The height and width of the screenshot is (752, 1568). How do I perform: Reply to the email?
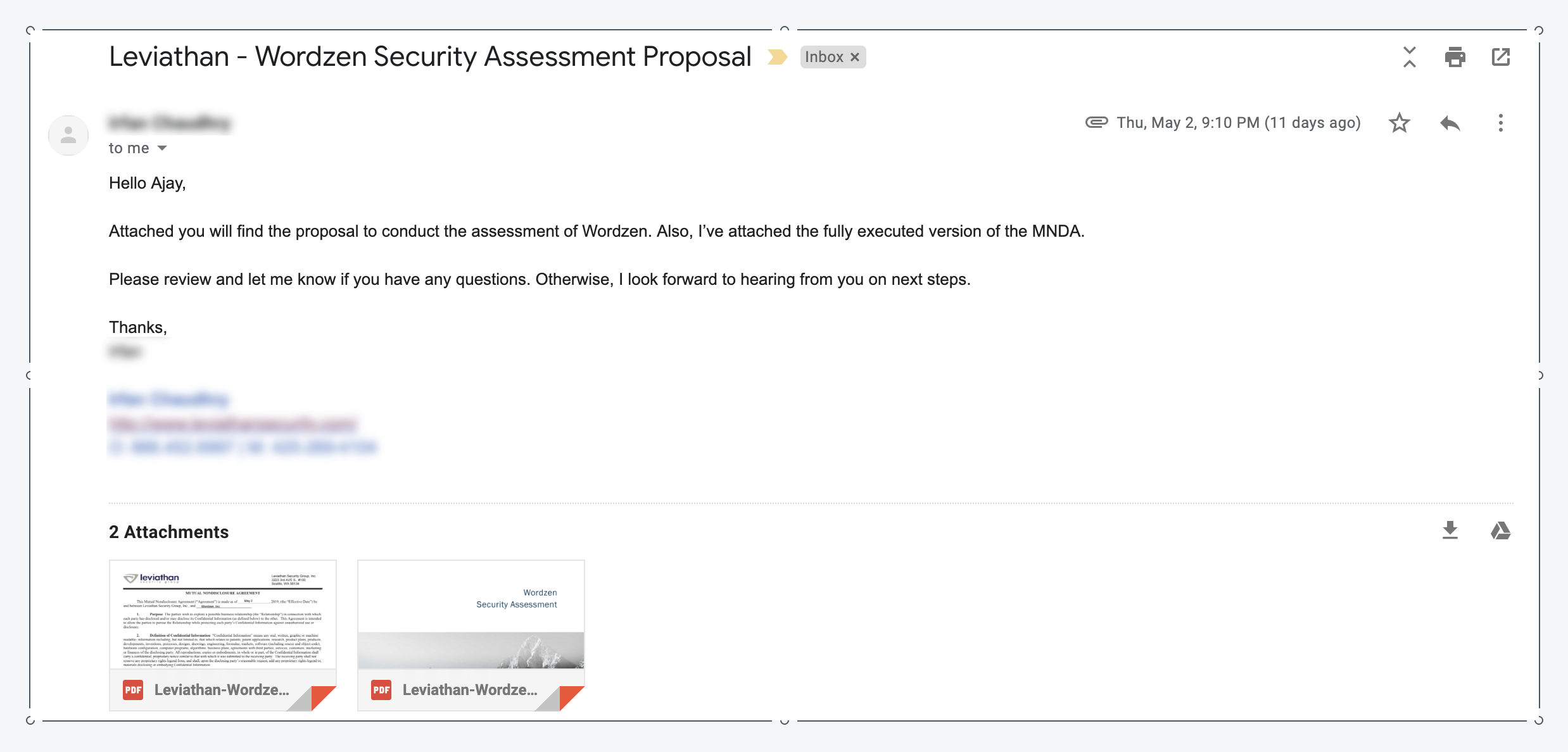(x=1450, y=123)
